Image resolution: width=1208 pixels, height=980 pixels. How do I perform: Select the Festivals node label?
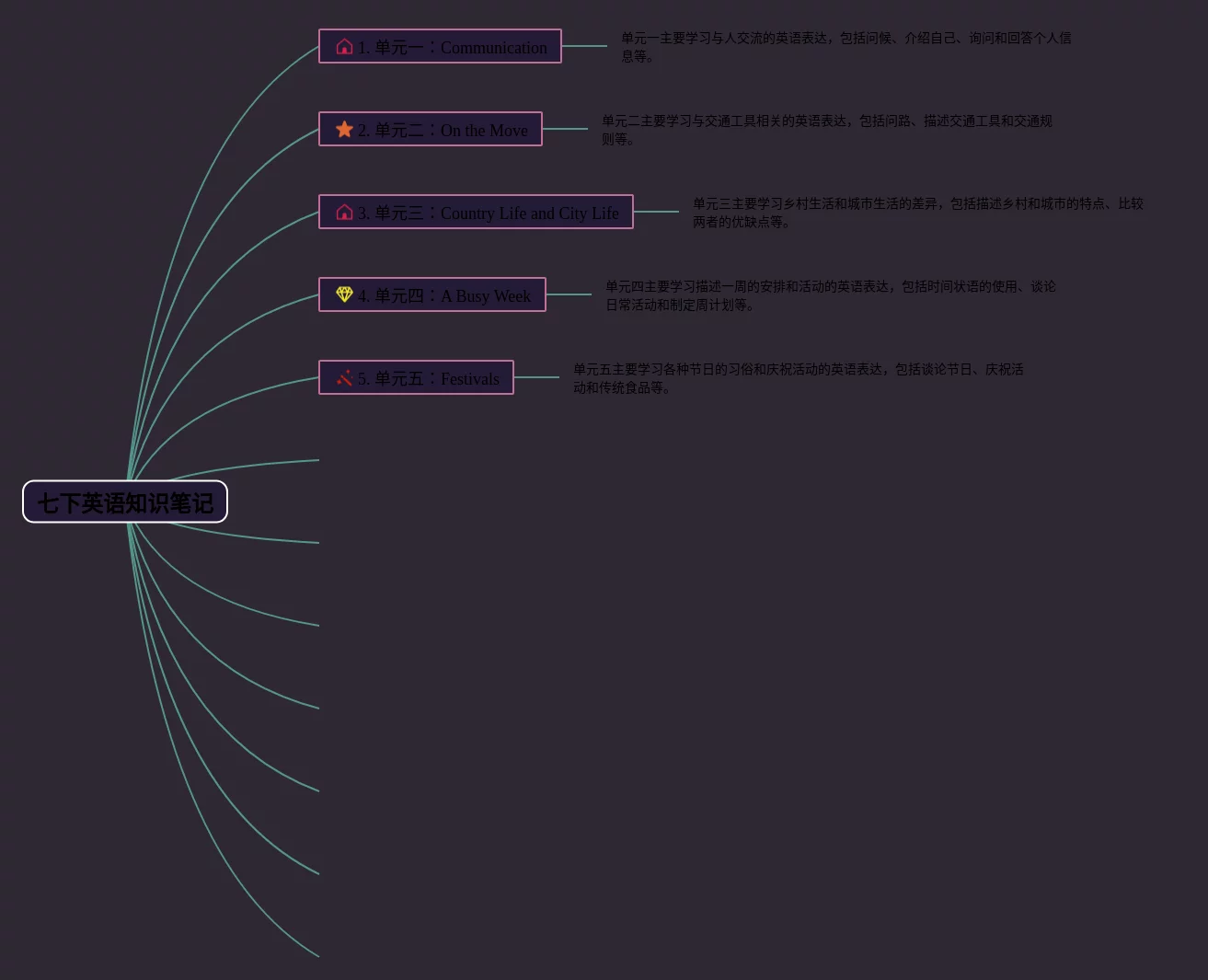pos(430,378)
